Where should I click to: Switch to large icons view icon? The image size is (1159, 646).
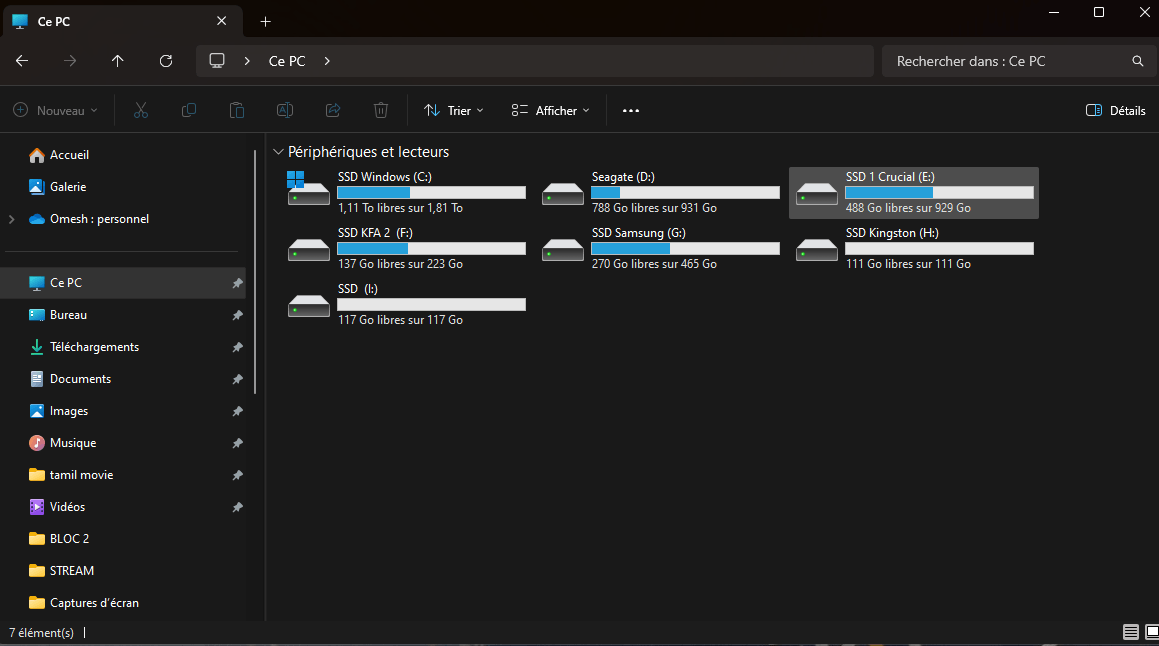1152,632
